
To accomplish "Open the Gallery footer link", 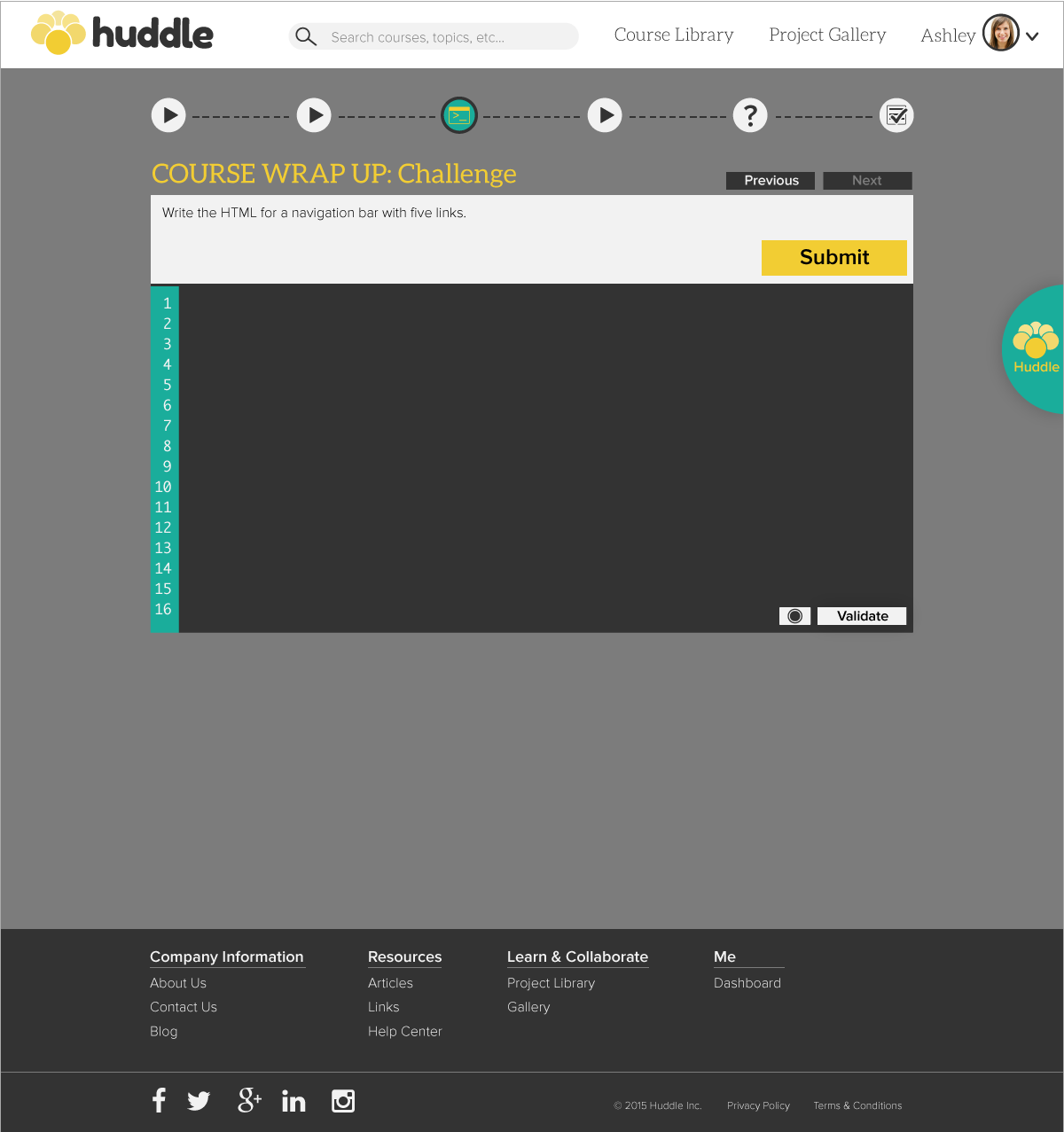I will (x=528, y=1007).
